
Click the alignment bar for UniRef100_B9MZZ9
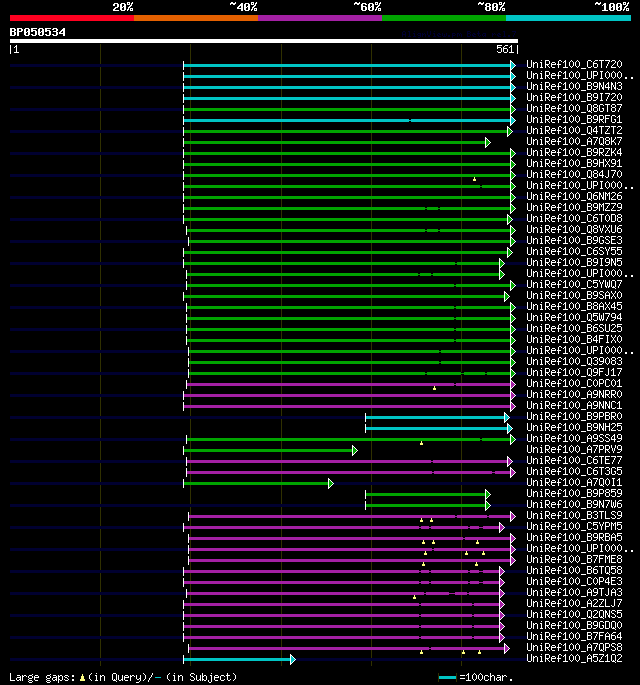(x=349, y=208)
